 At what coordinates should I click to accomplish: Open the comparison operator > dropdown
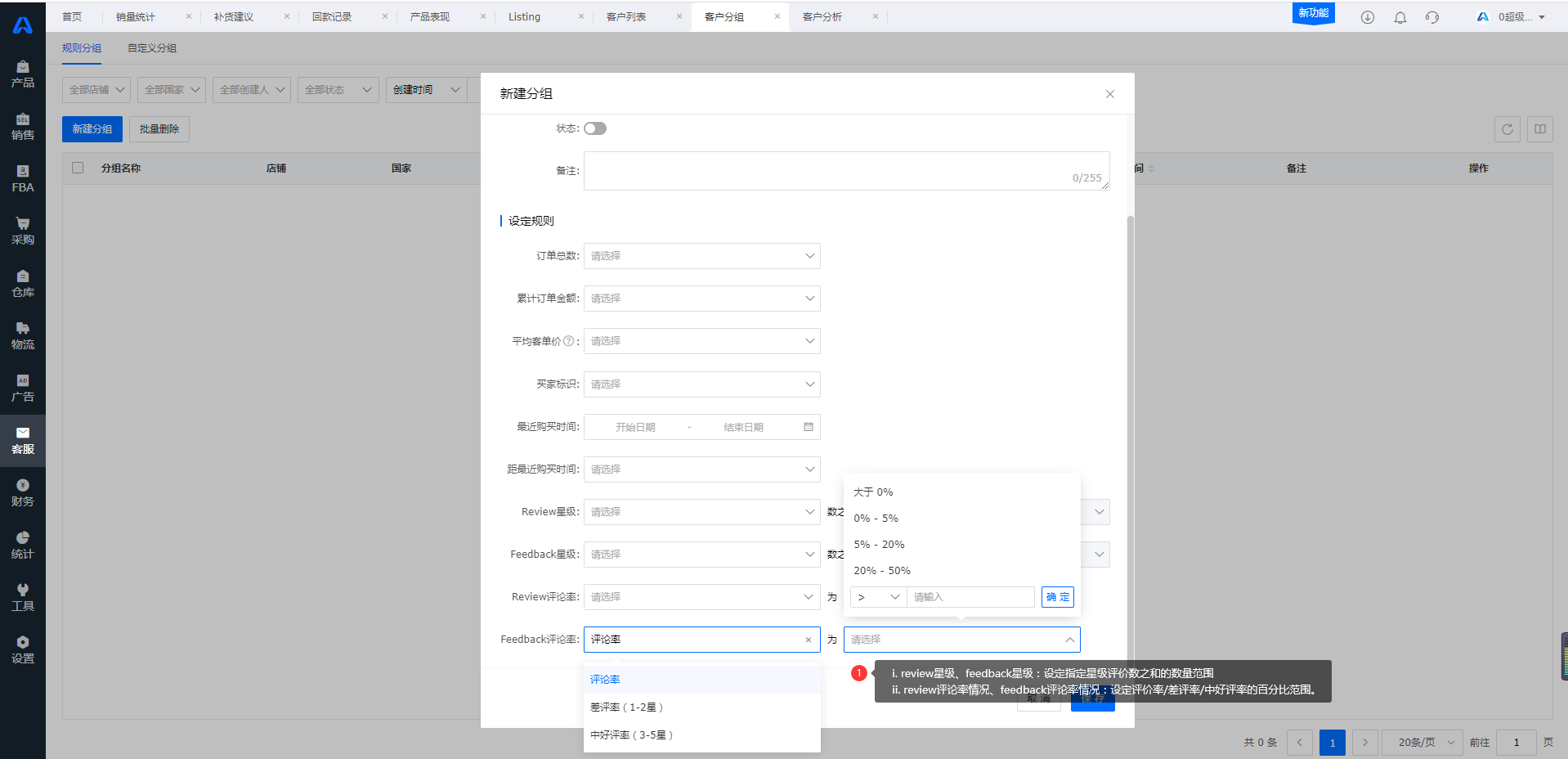[x=879, y=597]
